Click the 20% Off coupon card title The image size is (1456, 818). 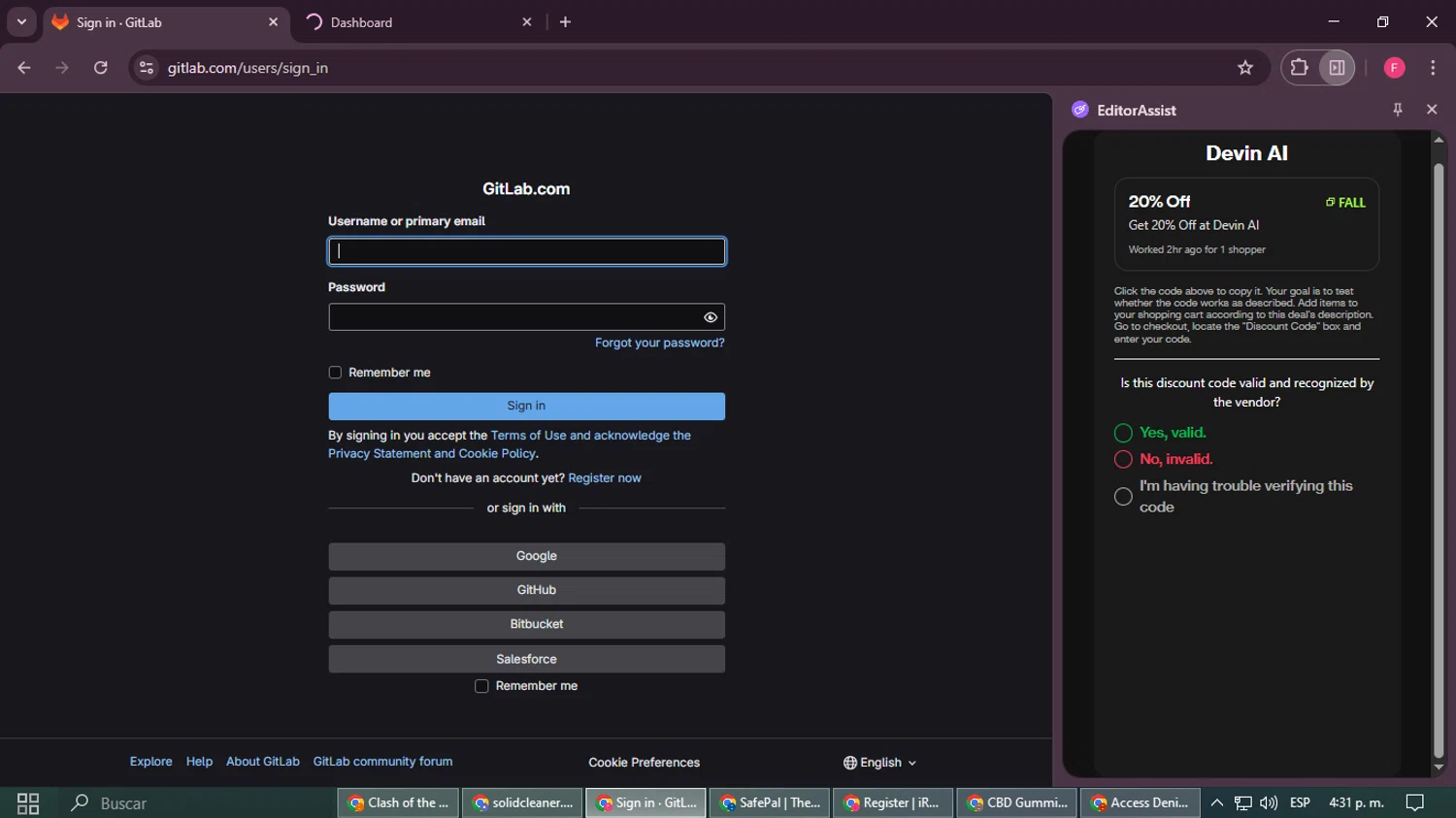(1159, 202)
